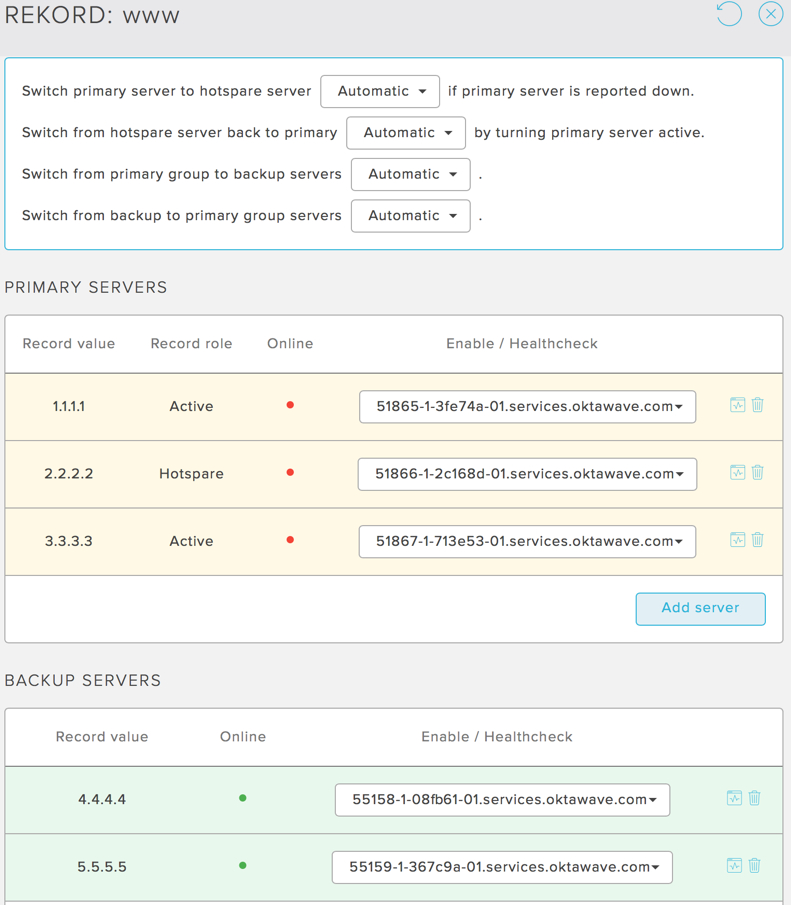Open the 55158-1-08fb61-01 healthcheck dropdown
The width and height of the screenshot is (791, 905).
click(502, 800)
